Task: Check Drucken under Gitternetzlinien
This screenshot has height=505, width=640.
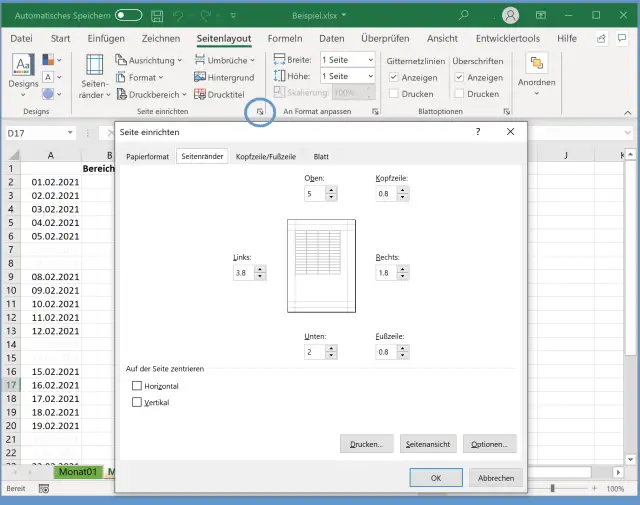Action: (394, 94)
